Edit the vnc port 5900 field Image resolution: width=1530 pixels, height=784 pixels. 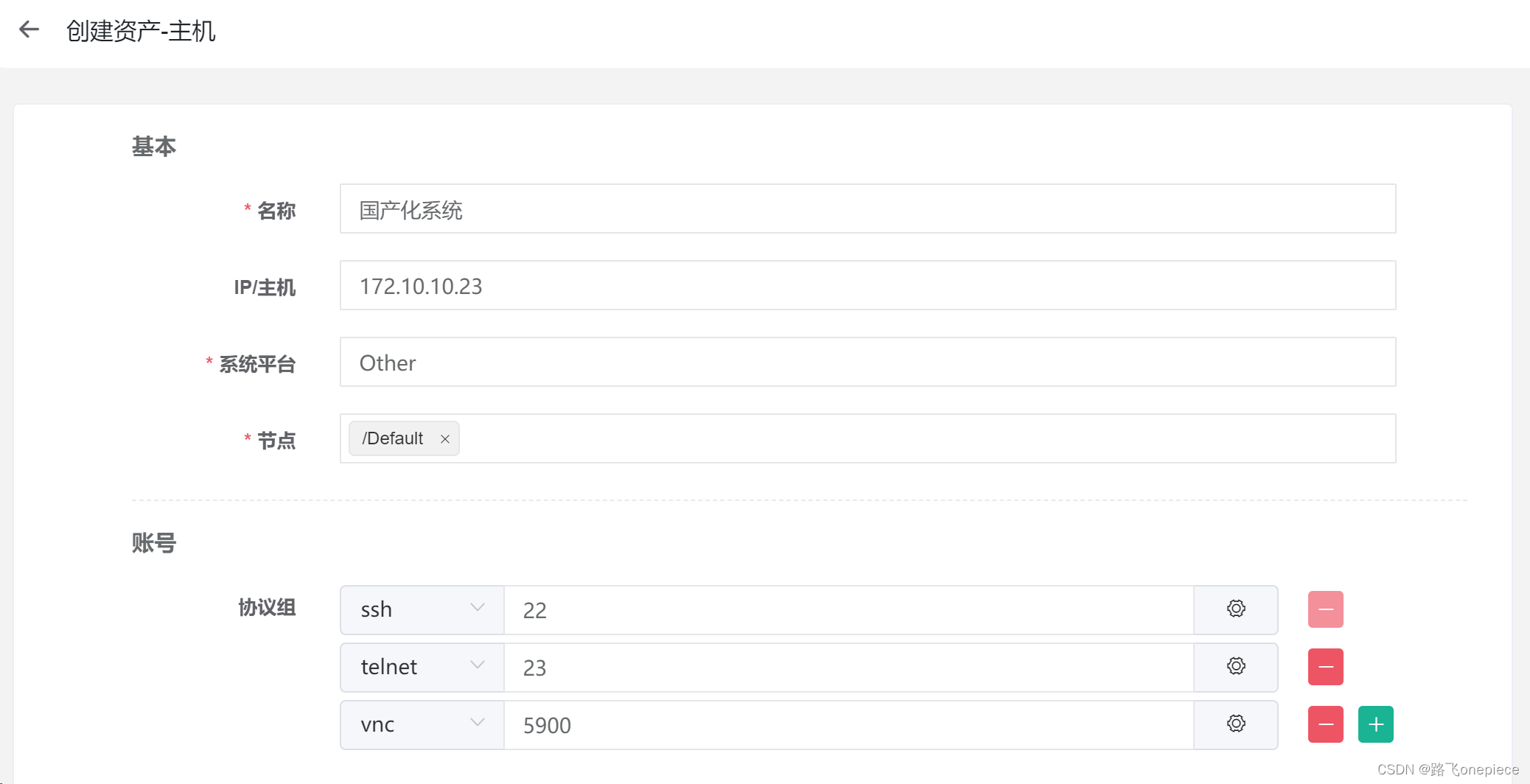pyautogui.click(x=848, y=724)
